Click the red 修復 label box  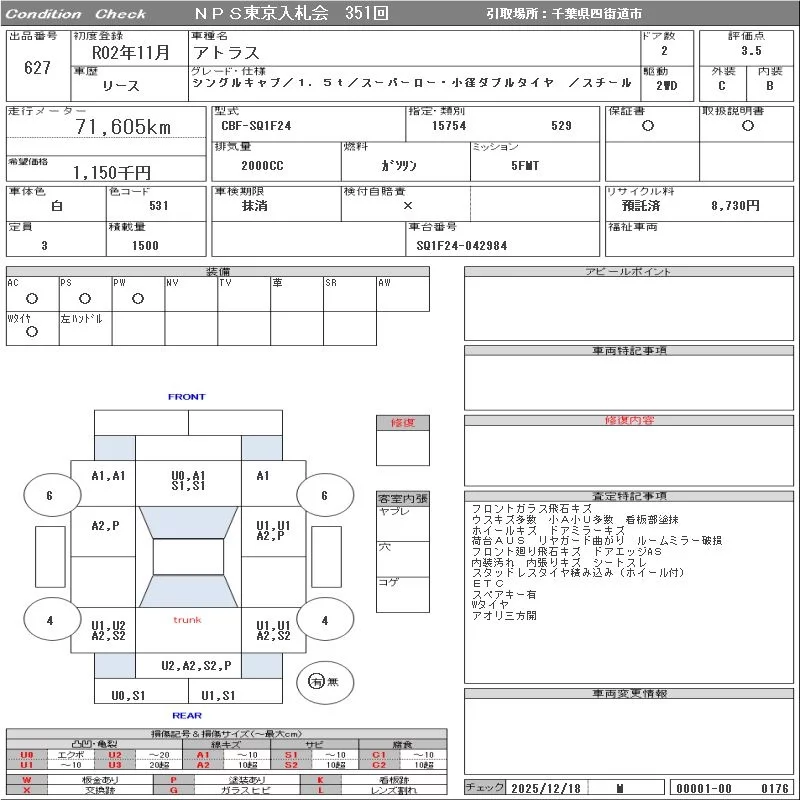[x=402, y=423]
